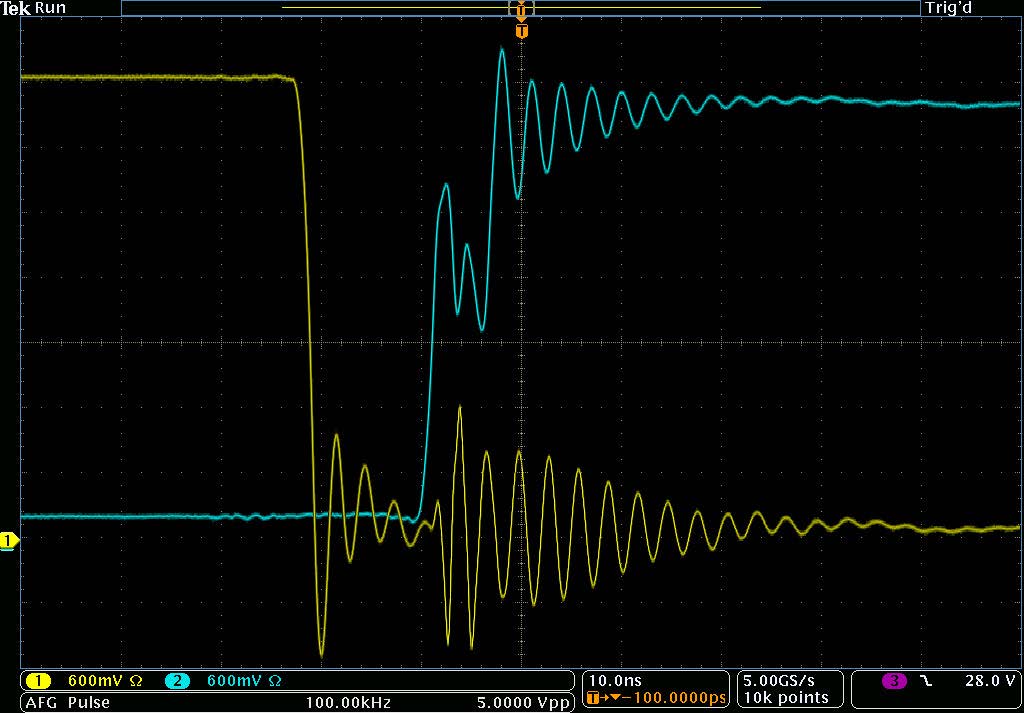Click the channel 1 ground reference marker
This screenshot has width=1024, height=713.
[x=8, y=541]
